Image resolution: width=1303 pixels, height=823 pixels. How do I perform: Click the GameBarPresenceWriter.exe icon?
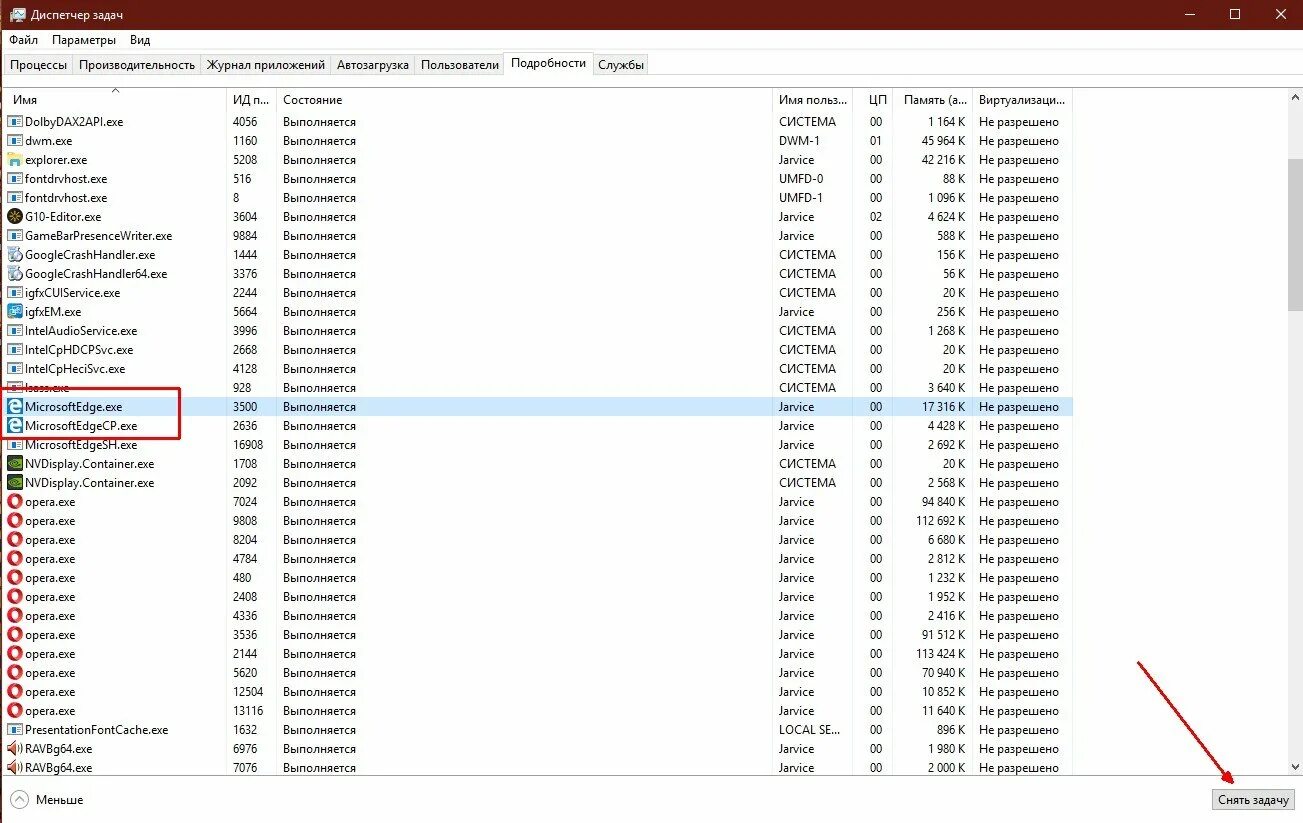(15, 236)
